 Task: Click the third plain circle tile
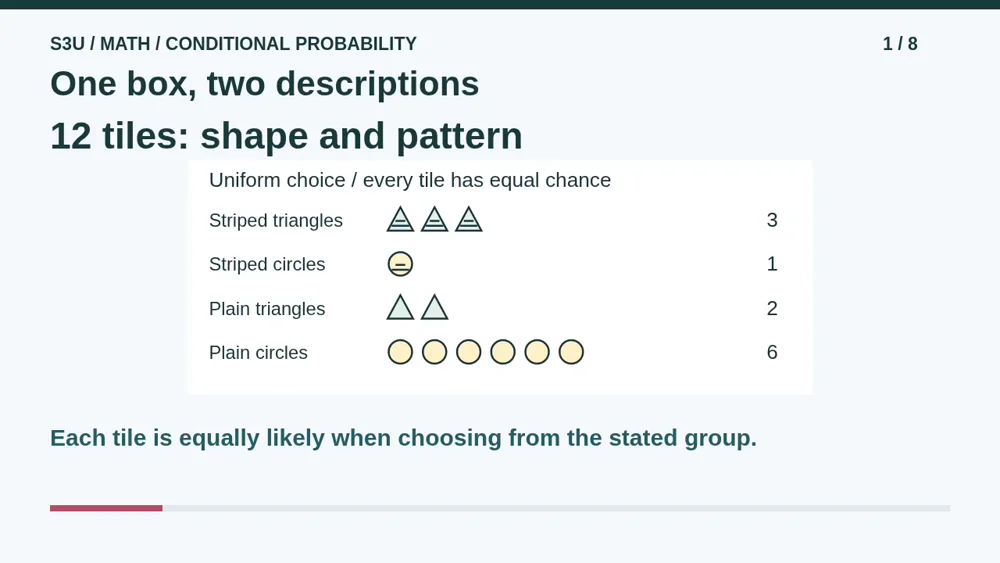[469, 352]
